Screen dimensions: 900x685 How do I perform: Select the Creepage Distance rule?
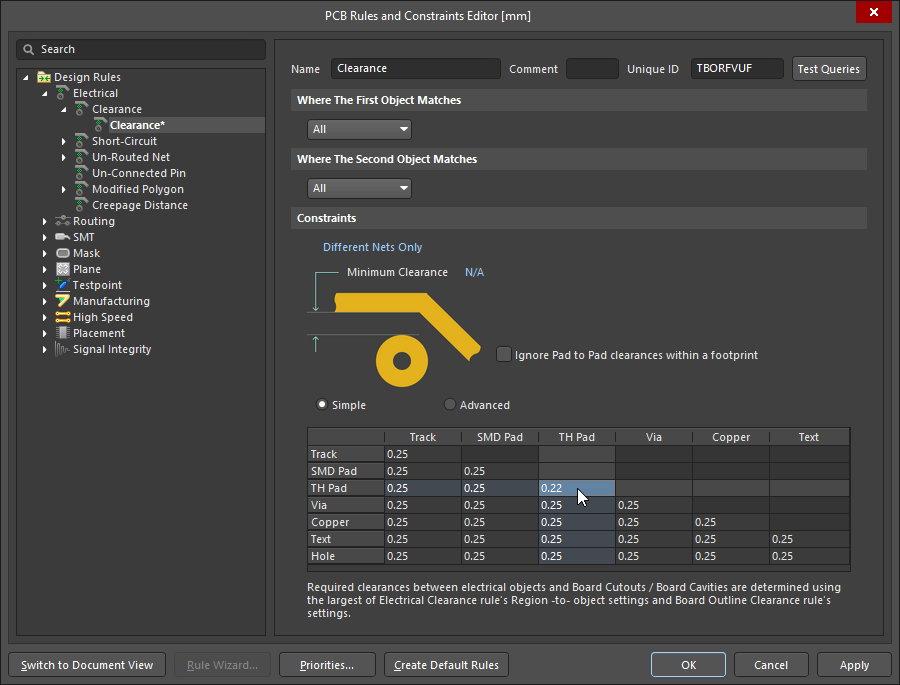point(140,205)
